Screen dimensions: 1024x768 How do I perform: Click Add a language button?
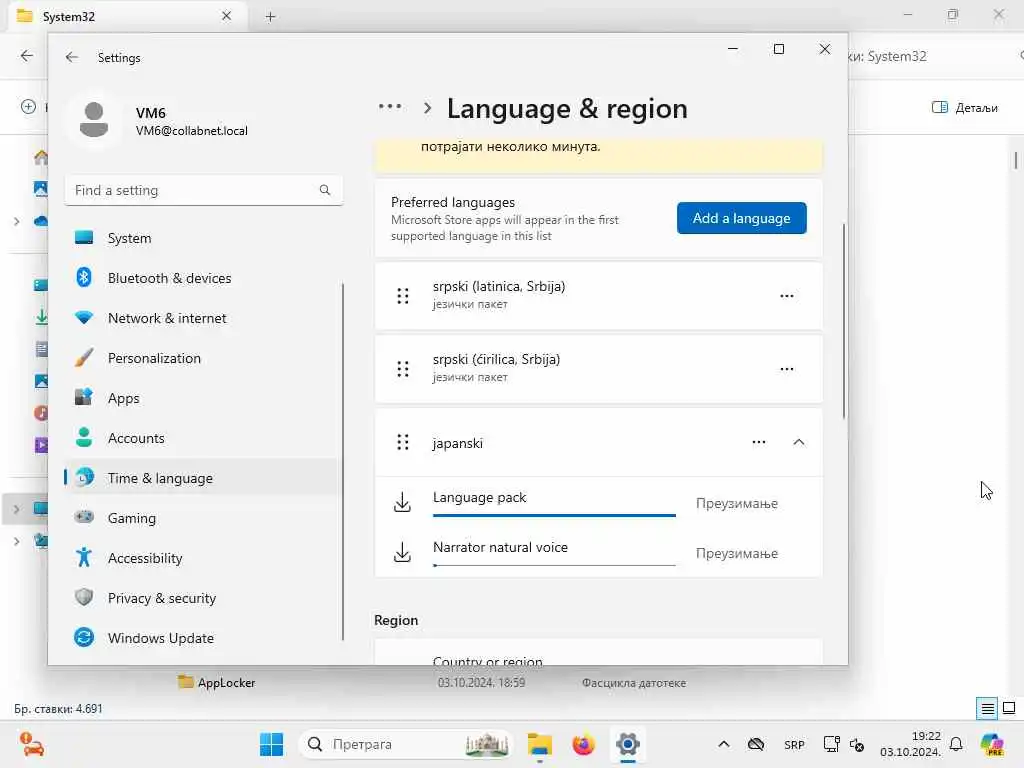[741, 218]
